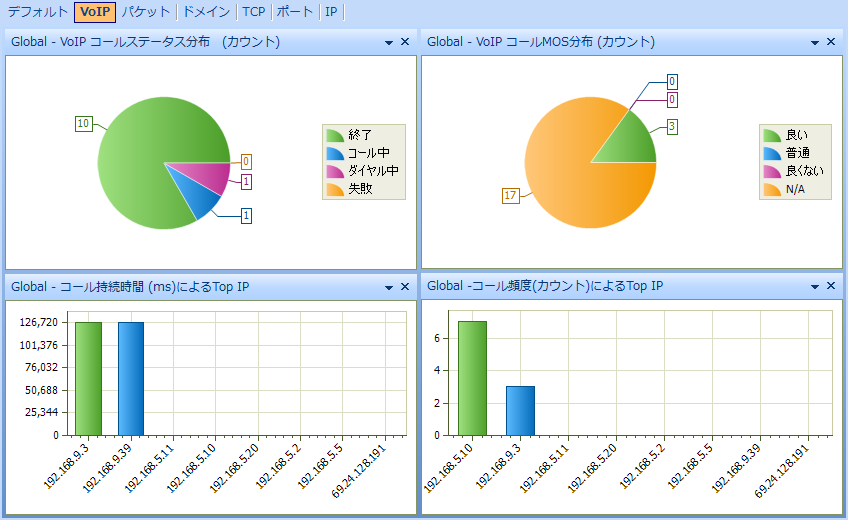This screenshot has height=520, width=848.
Task: Click the green 良い legend swatch
Action: pos(772,135)
